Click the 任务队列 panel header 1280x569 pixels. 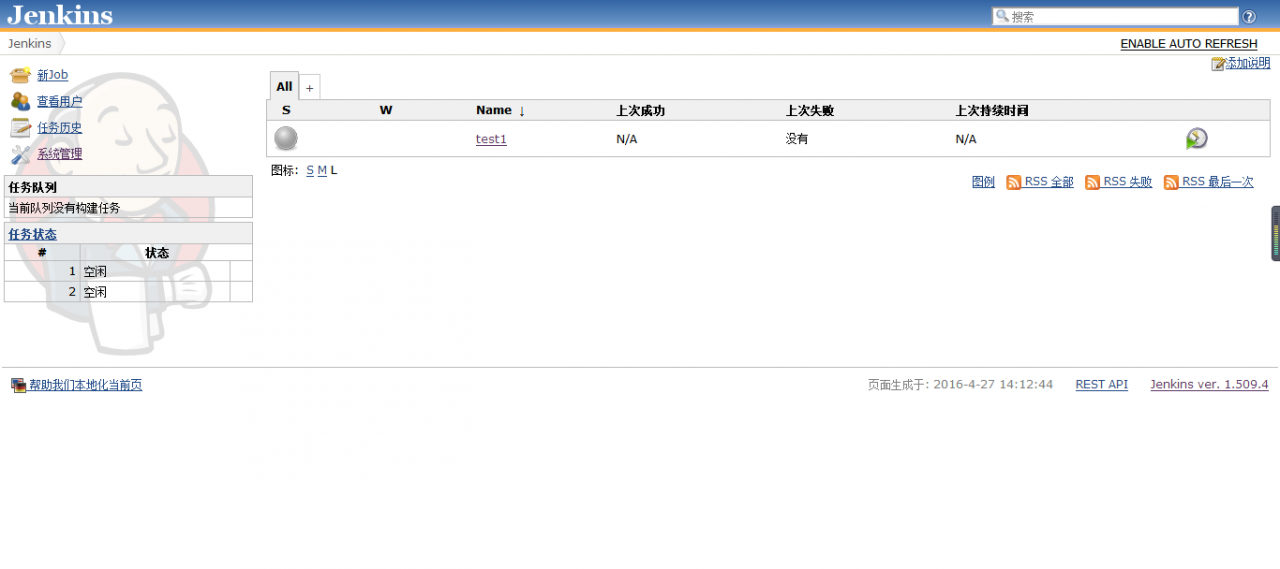click(x=128, y=187)
